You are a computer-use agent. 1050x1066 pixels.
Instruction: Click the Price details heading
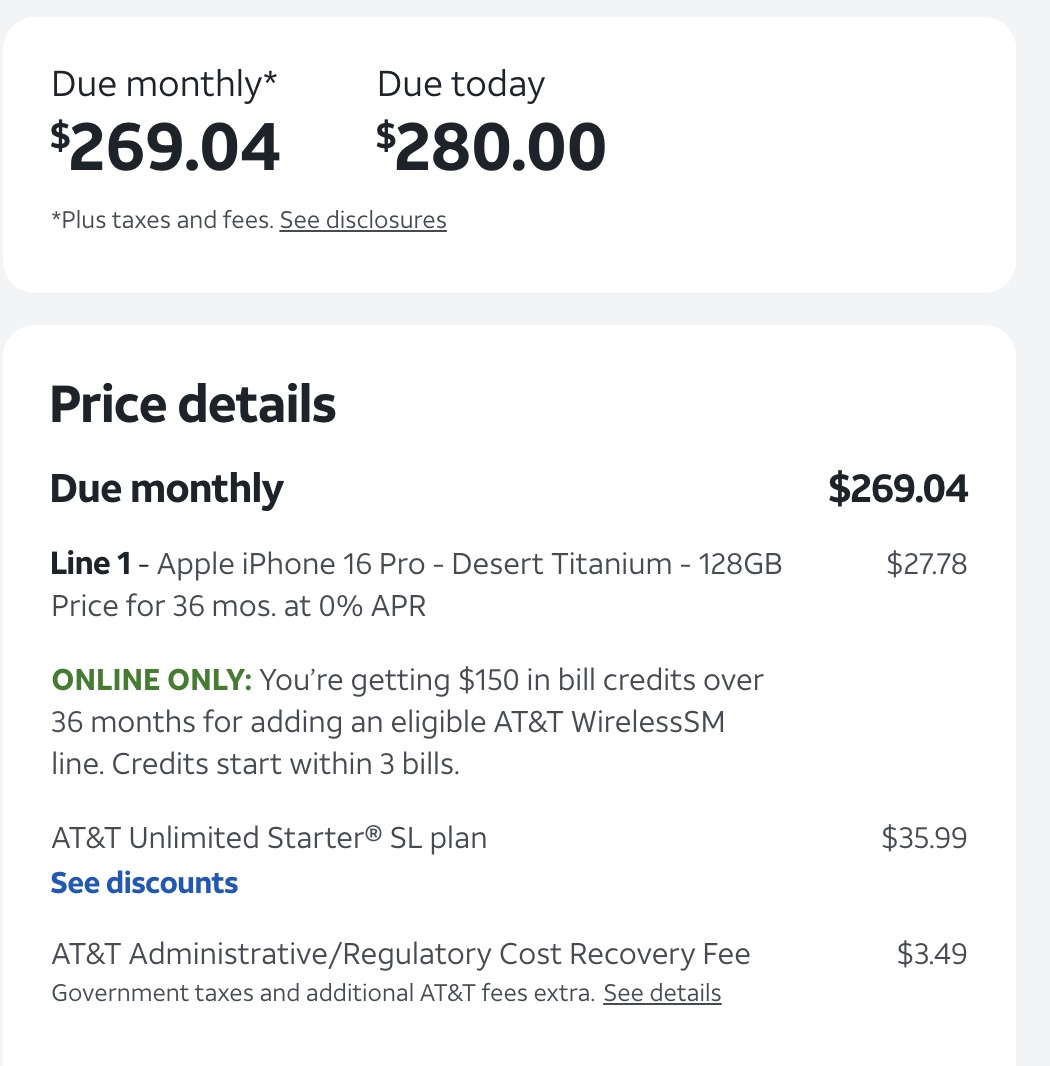pos(193,404)
